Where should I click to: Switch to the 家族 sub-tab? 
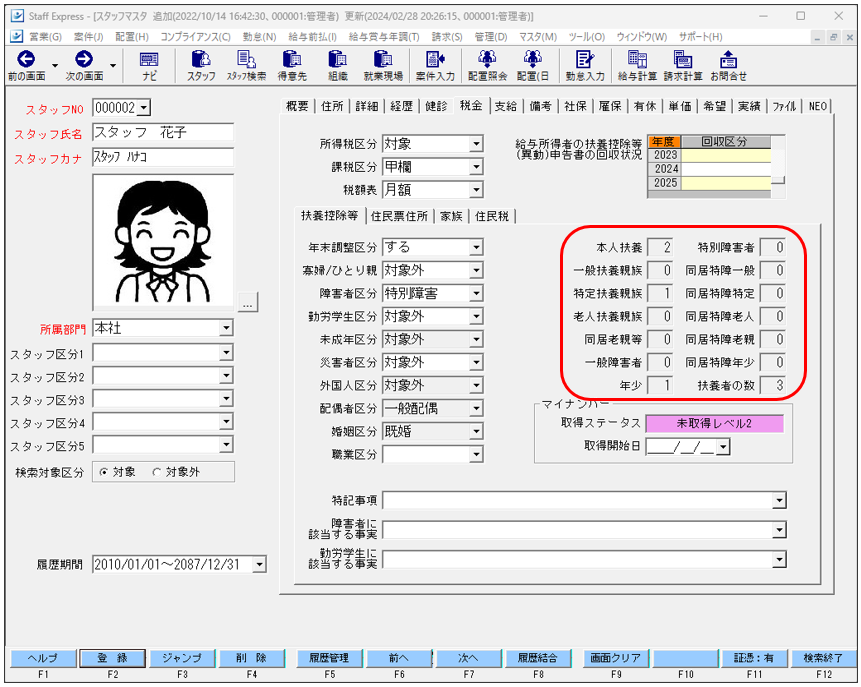(x=451, y=216)
